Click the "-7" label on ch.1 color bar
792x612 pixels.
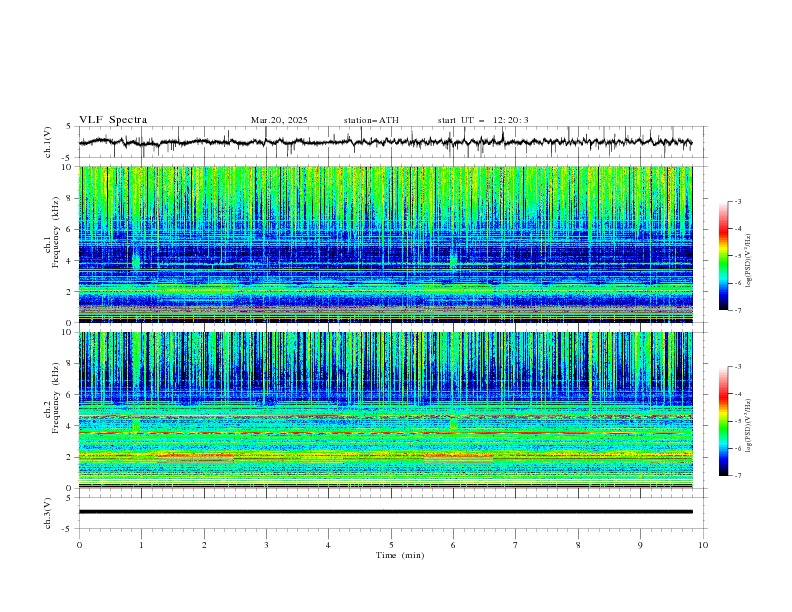tap(737, 310)
